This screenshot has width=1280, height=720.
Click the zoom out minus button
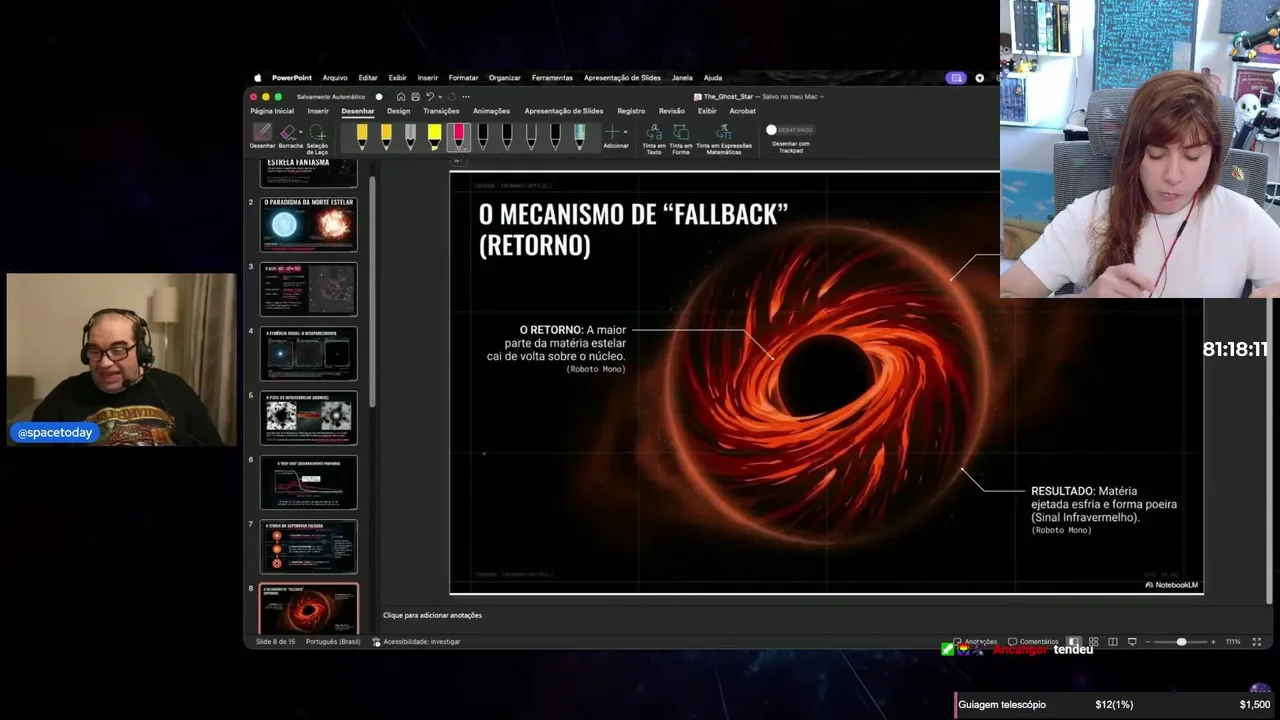(1148, 641)
